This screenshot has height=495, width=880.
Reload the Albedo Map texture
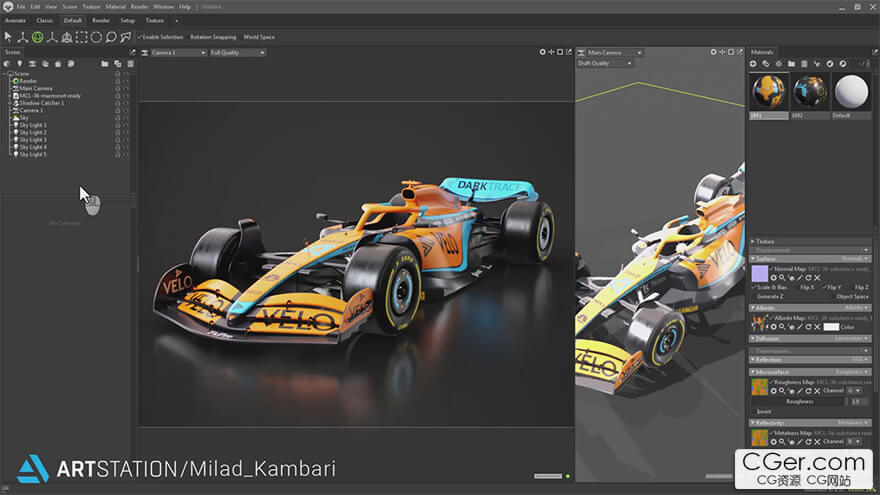[x=809, y=327]
